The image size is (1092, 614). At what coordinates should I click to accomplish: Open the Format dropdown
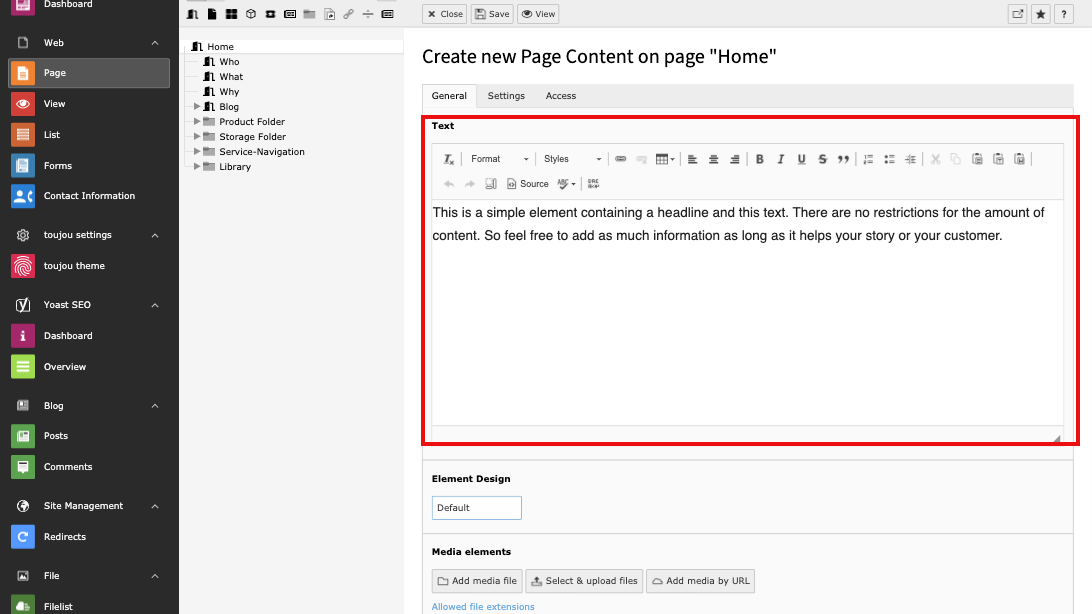(499, 159)
